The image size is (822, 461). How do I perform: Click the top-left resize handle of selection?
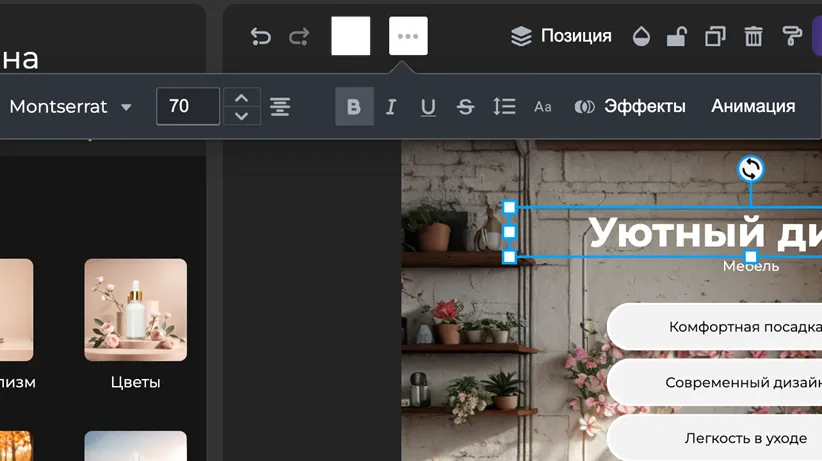click(x=509, y=207)
